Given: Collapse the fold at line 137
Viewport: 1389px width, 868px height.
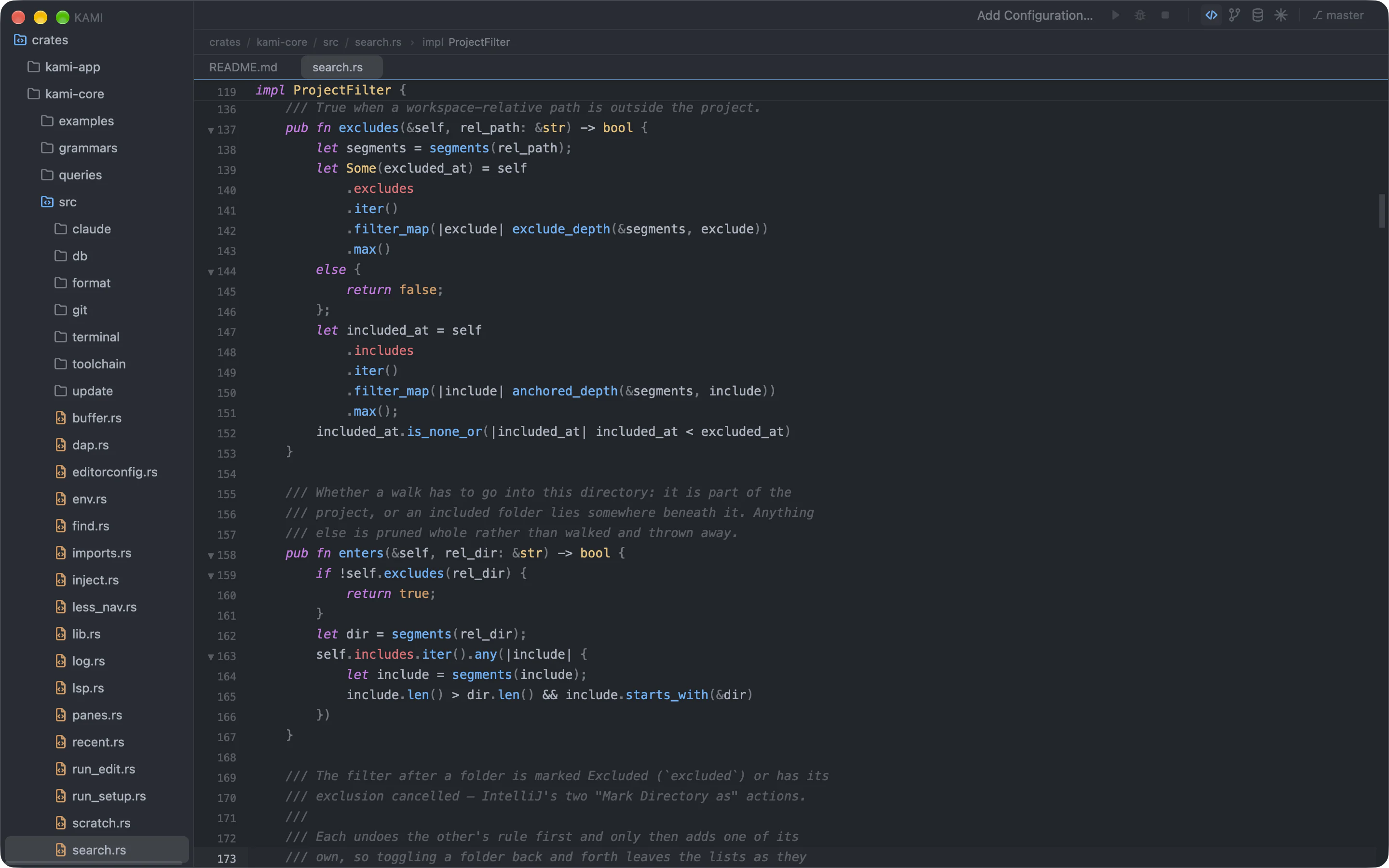Looking at the screenshot, I should (x=211, y=130).
